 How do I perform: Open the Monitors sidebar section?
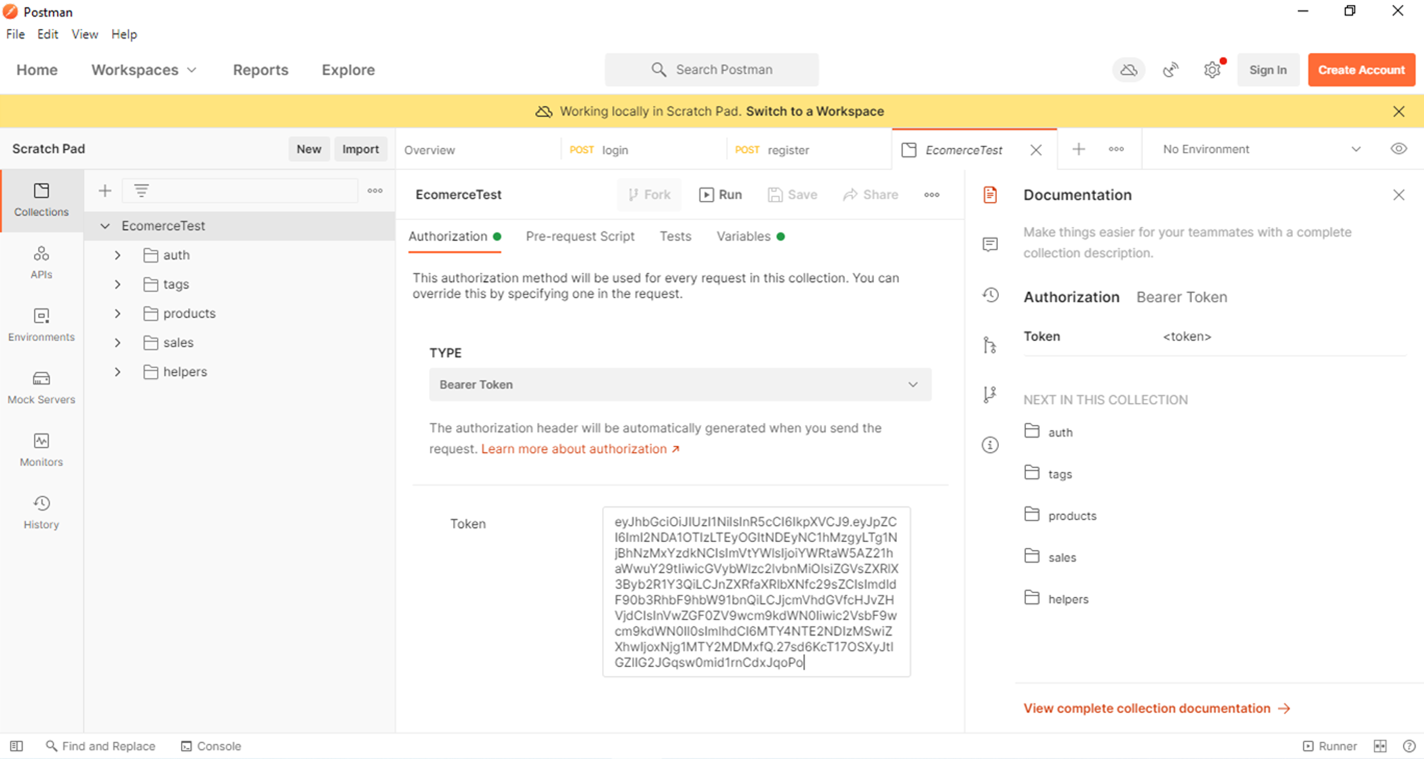[x=41, y=450]
